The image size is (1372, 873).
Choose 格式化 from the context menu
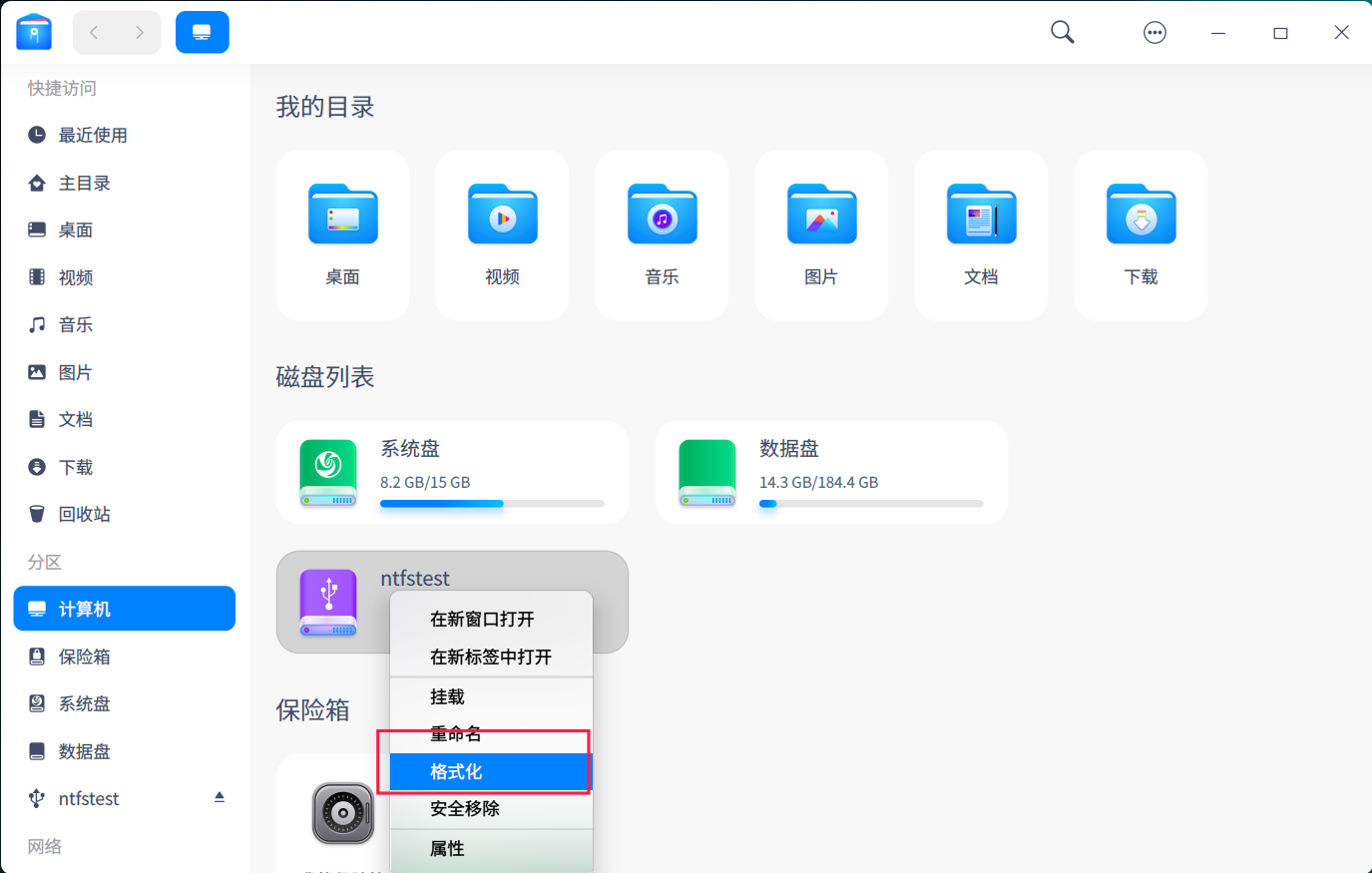coord(491,772)
